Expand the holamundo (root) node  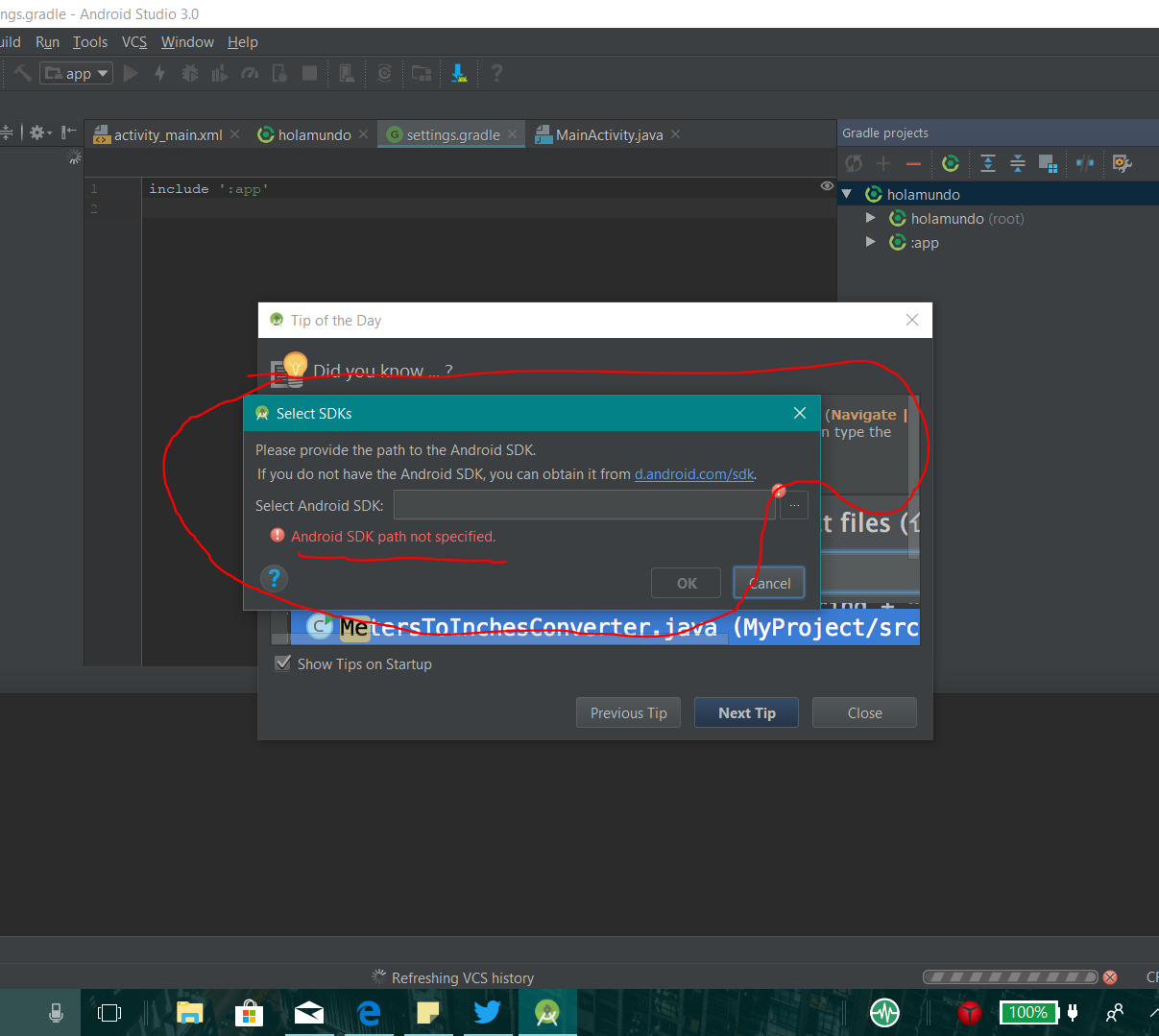(870, 218)
